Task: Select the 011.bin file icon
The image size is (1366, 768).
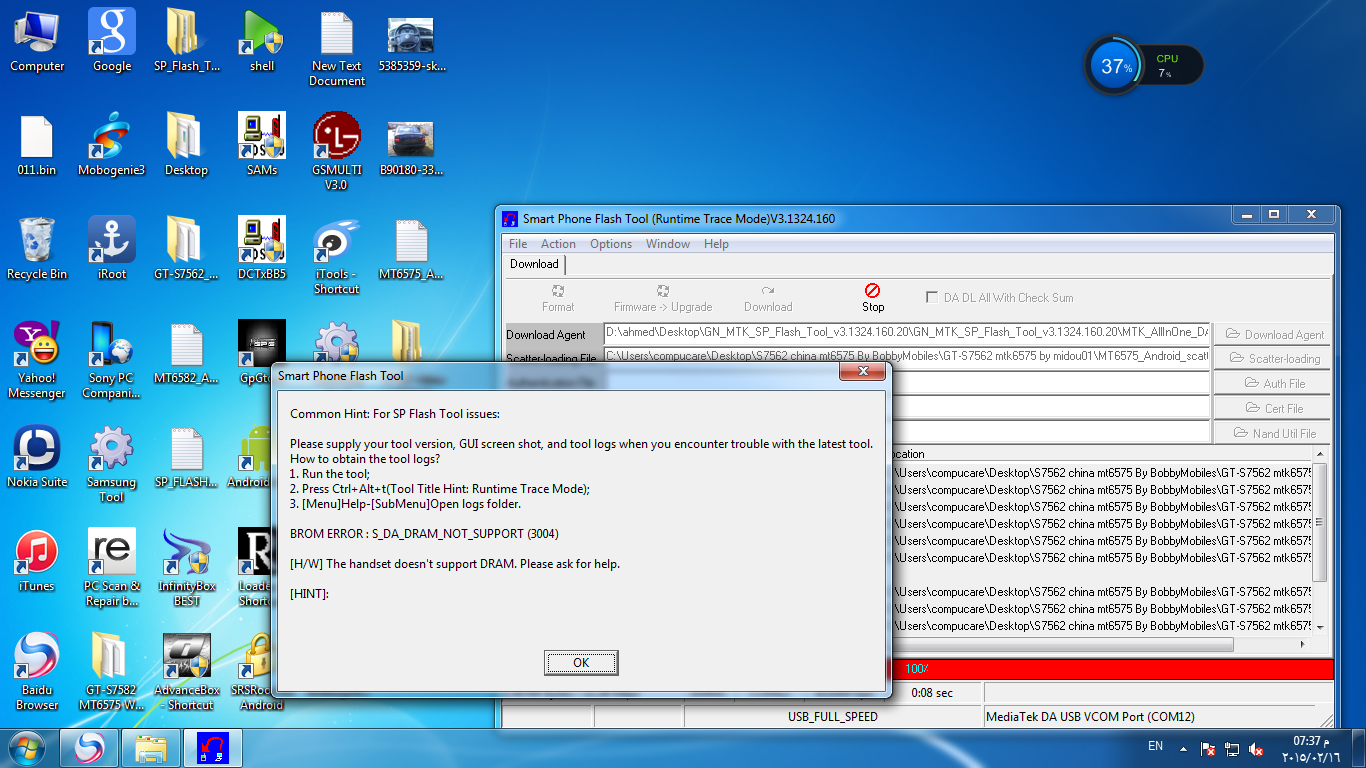Action: 37,145
